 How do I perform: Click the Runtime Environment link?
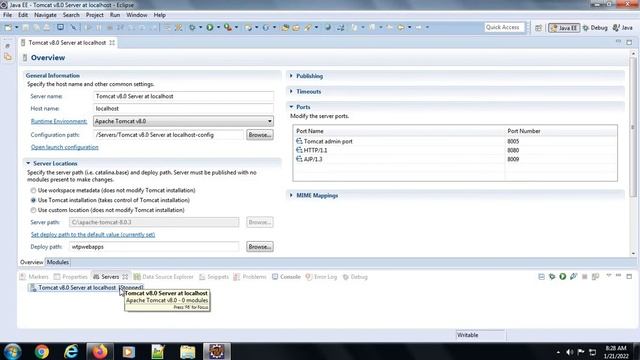click(59, 121)
